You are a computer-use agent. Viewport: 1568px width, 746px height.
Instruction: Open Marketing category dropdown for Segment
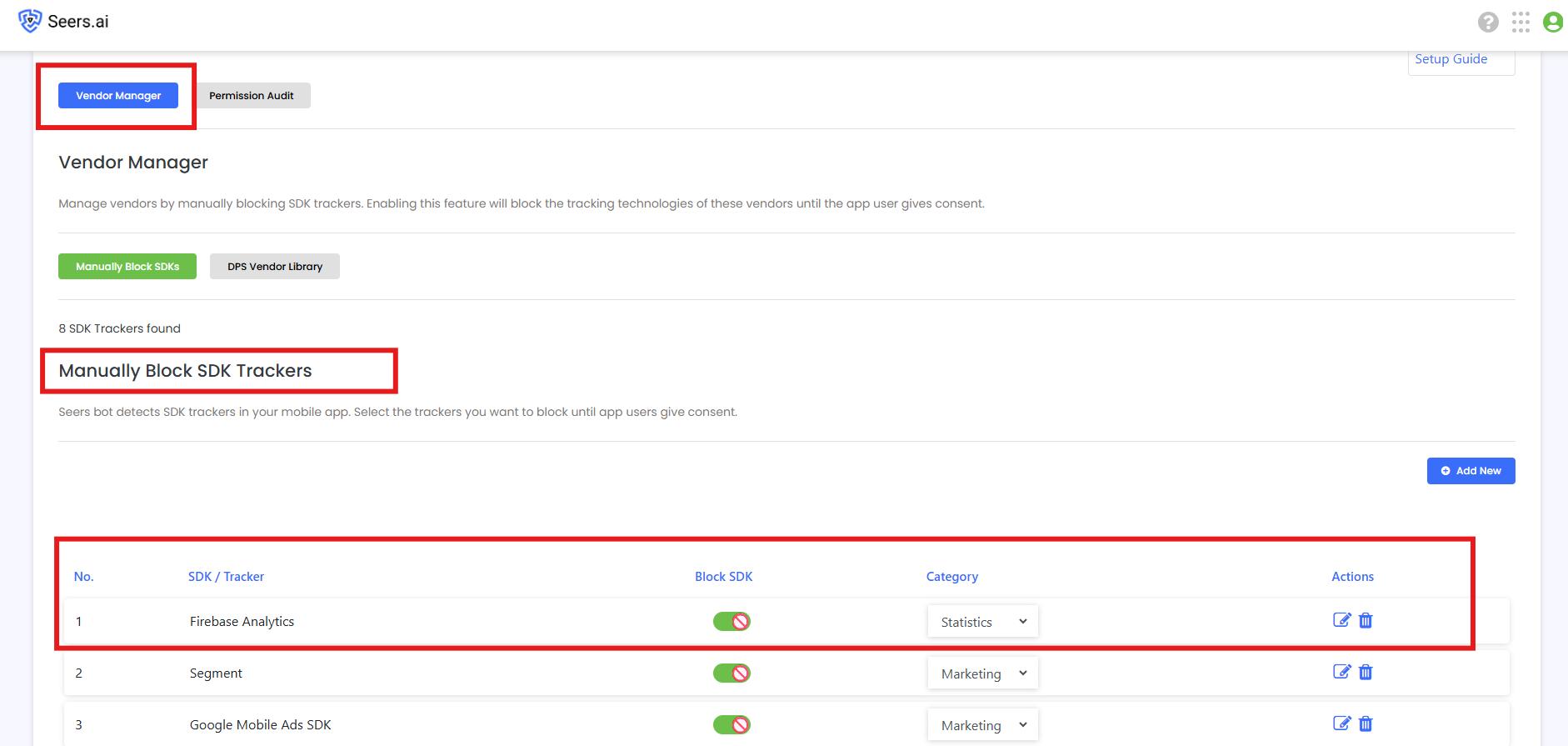983,673
